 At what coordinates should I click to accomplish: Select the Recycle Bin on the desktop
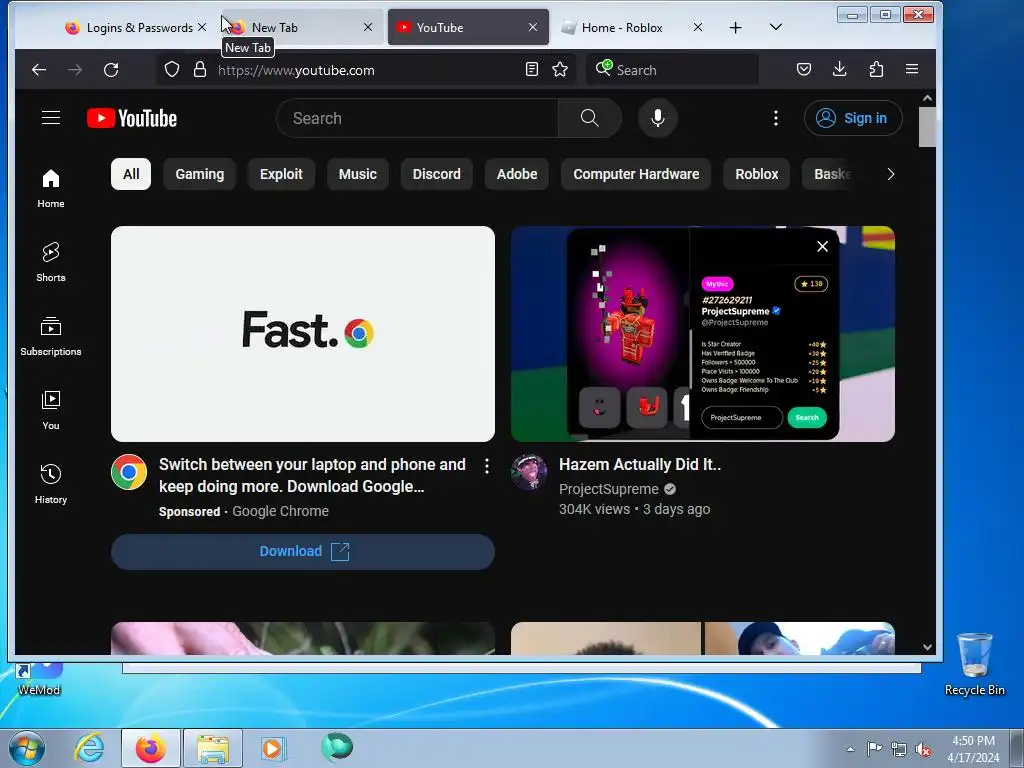(974, 664)
